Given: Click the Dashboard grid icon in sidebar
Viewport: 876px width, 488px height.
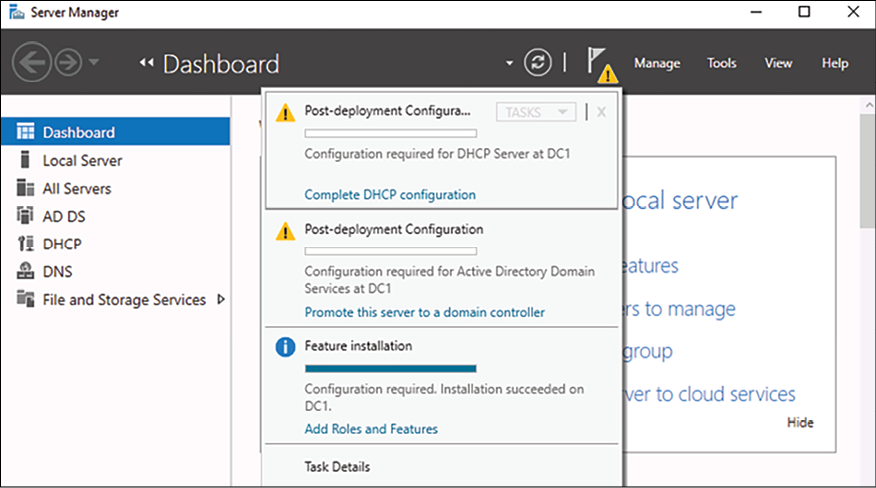Looking at the screenshot, I should click(25, 131).
